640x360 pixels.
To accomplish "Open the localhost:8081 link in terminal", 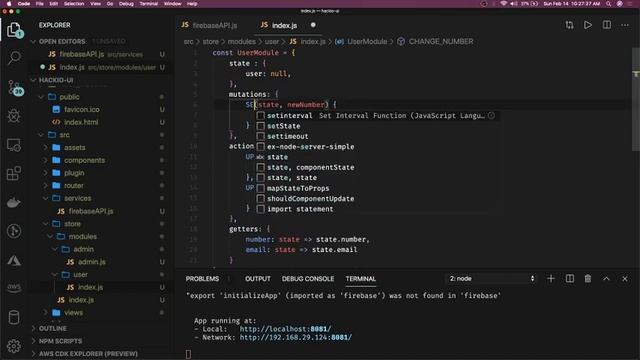I will [285, 329].
